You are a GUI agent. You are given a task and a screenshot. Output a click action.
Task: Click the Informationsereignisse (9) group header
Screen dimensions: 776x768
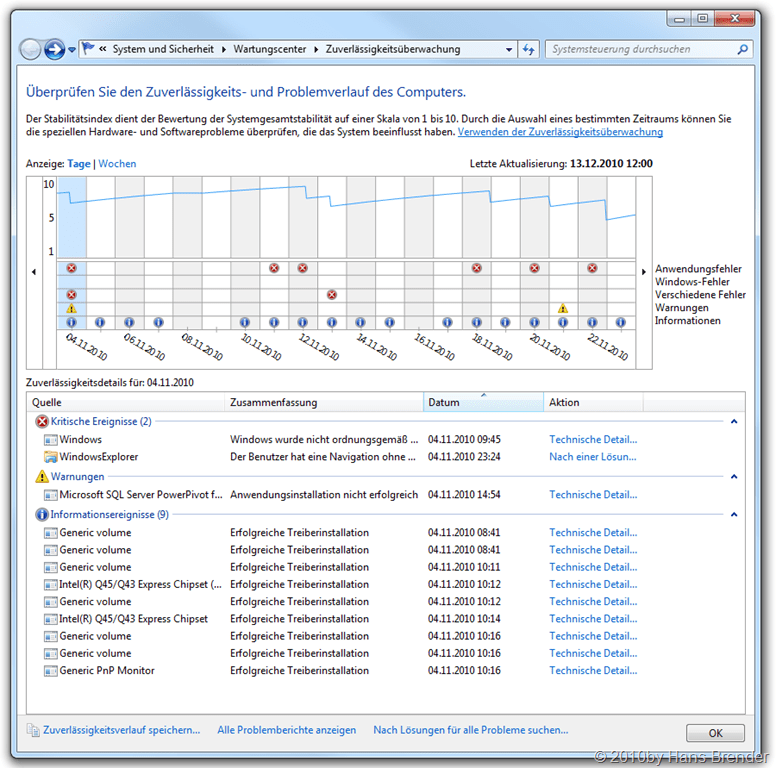[x=109, y=515]
